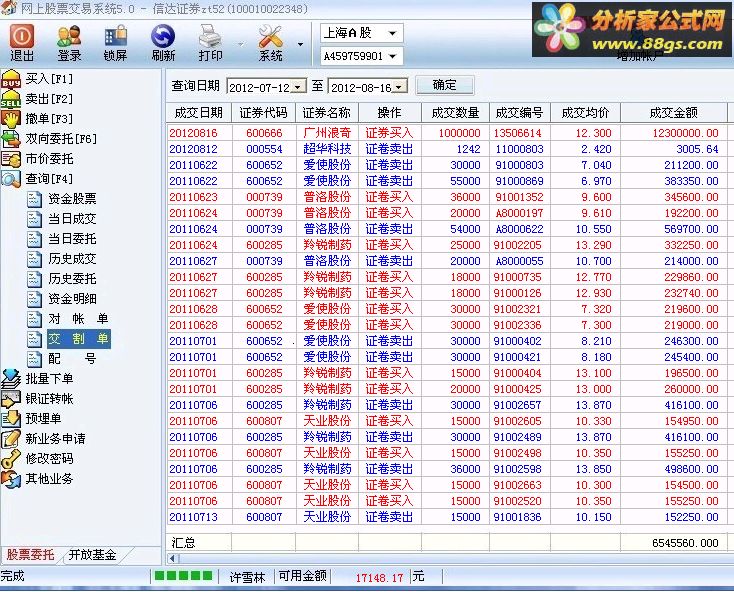This screenshot has width=734, height=592.
Task: Open the 系统 menu dropdown arrow
Action: (300, 44)
